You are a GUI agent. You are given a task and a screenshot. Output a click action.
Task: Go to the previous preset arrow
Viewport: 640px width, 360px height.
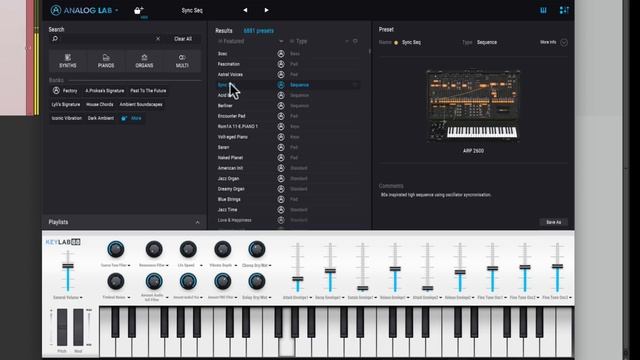click(245, 10)
